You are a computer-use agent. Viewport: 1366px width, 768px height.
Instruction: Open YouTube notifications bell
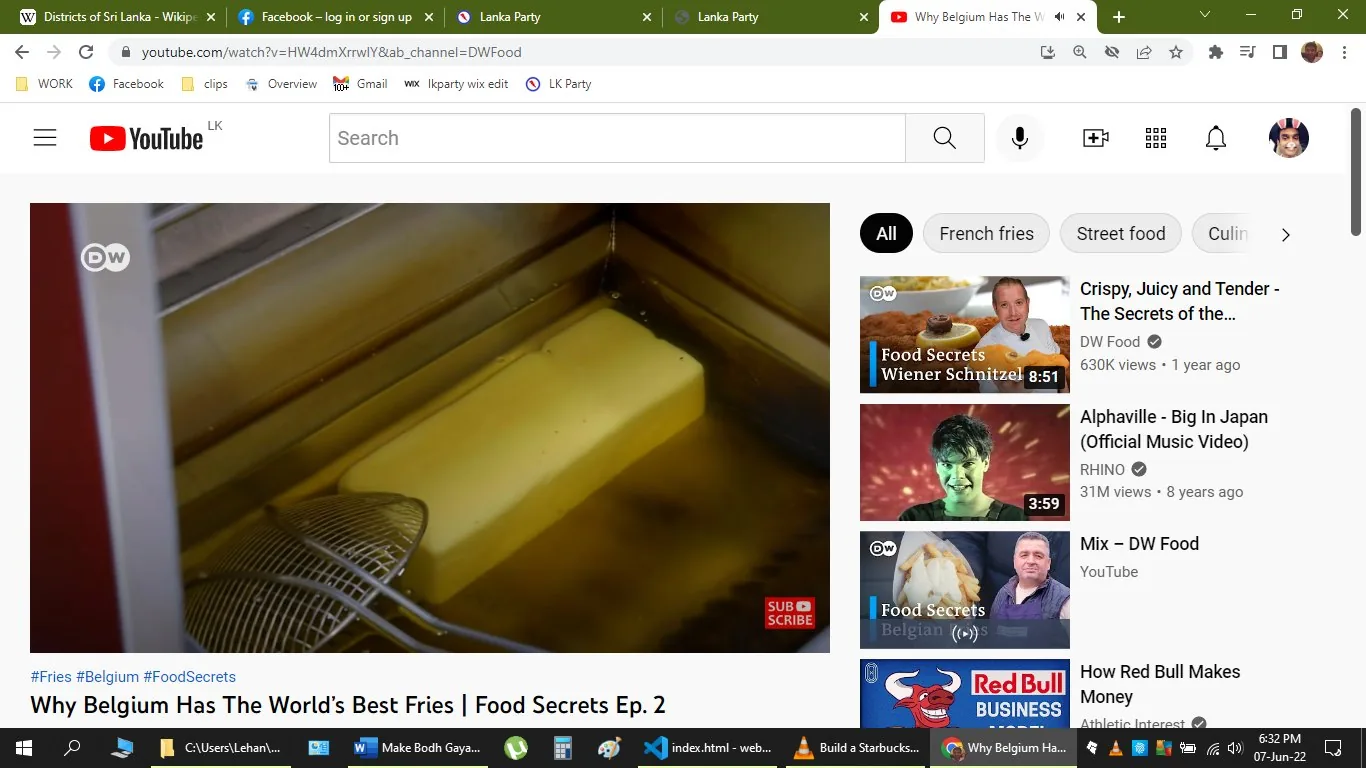(1215, 137)
